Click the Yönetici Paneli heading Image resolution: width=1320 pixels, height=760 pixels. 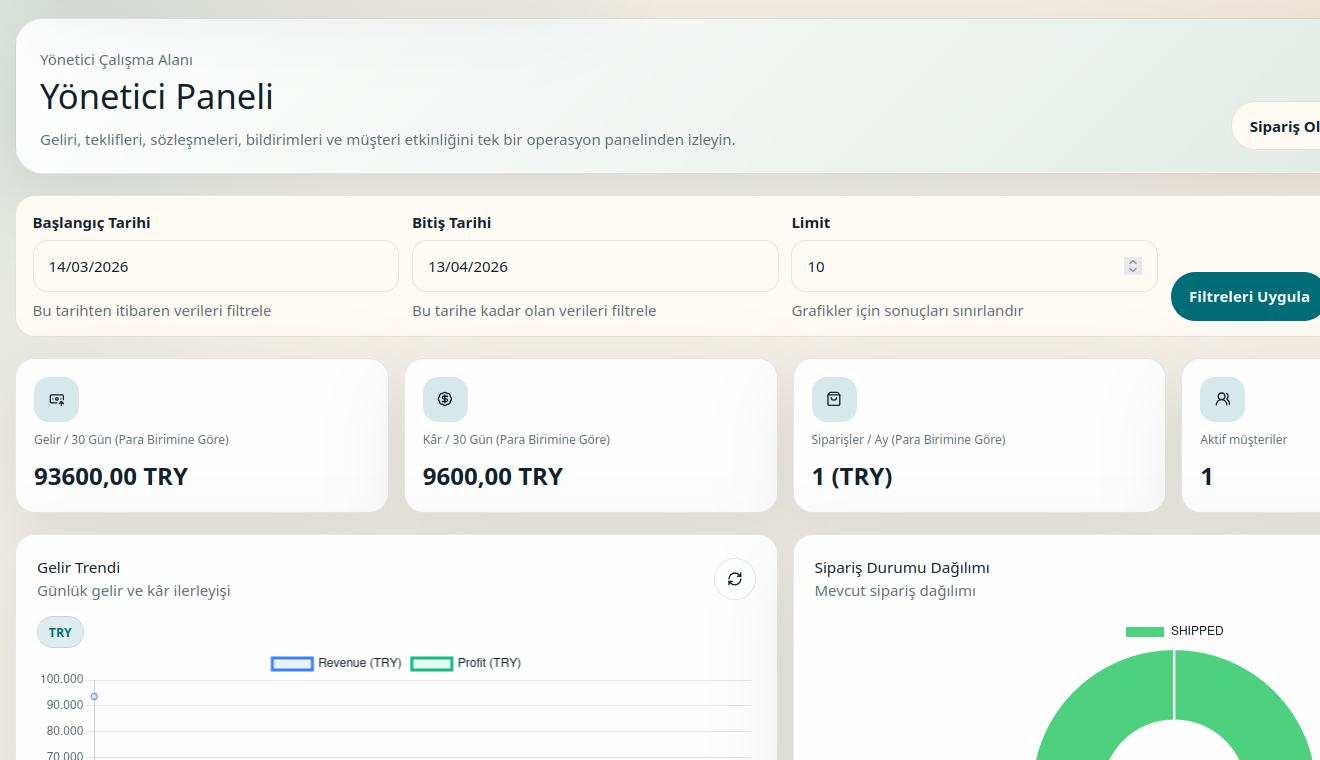coord(157,97)
